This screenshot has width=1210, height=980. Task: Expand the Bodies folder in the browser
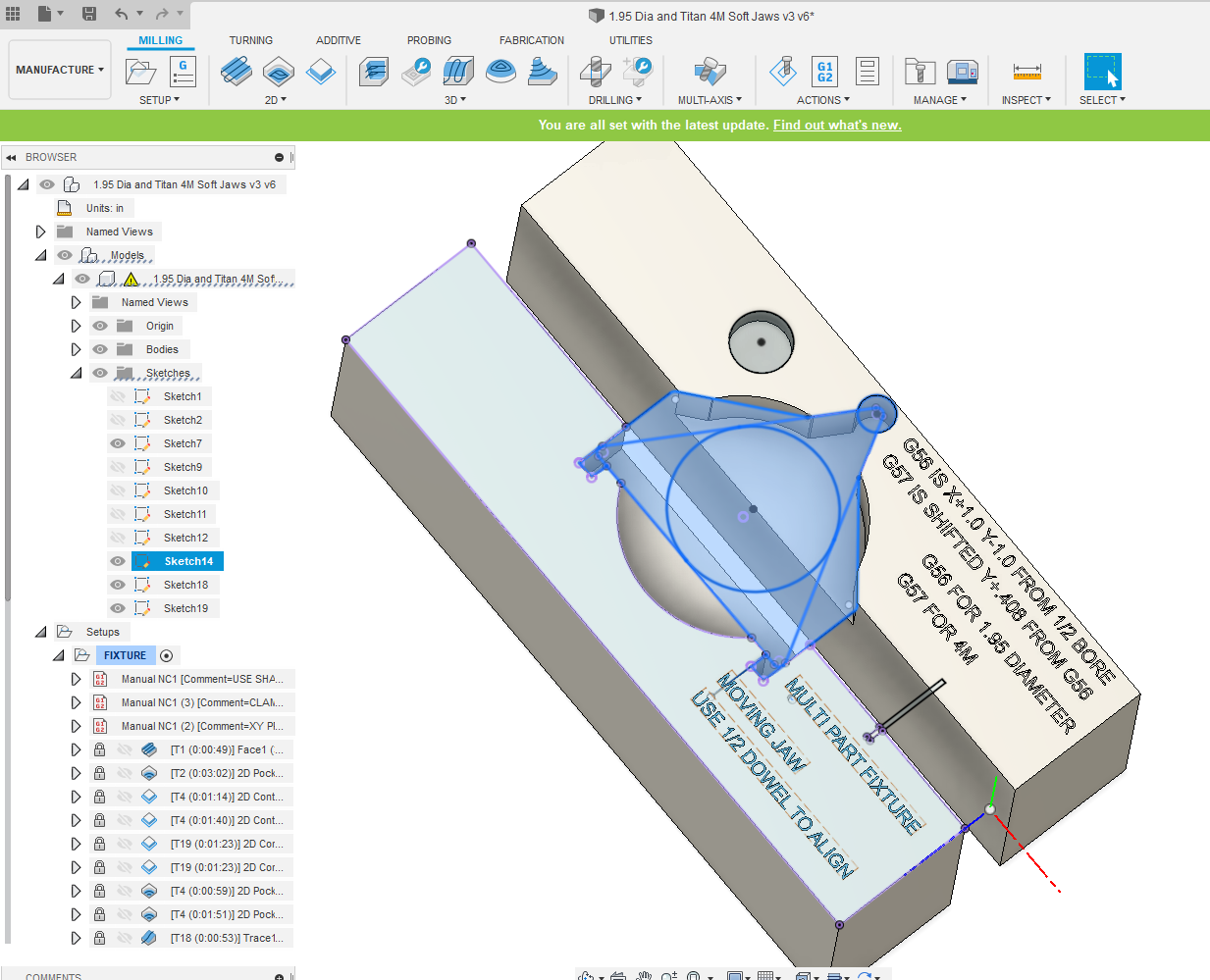click(x=76, y=349)
